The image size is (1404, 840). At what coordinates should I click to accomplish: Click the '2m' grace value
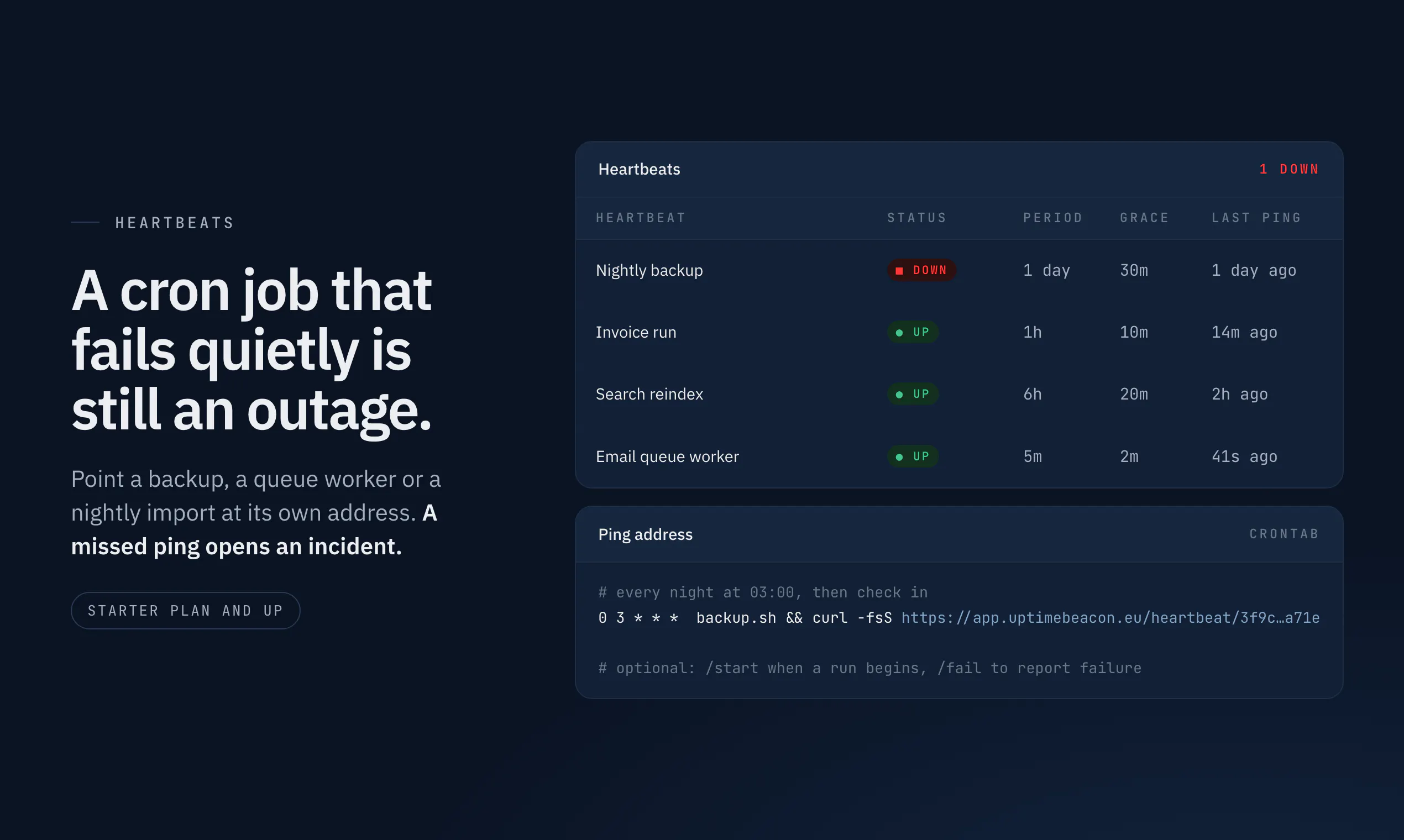pyautogui.click(x=1129, y=456)
